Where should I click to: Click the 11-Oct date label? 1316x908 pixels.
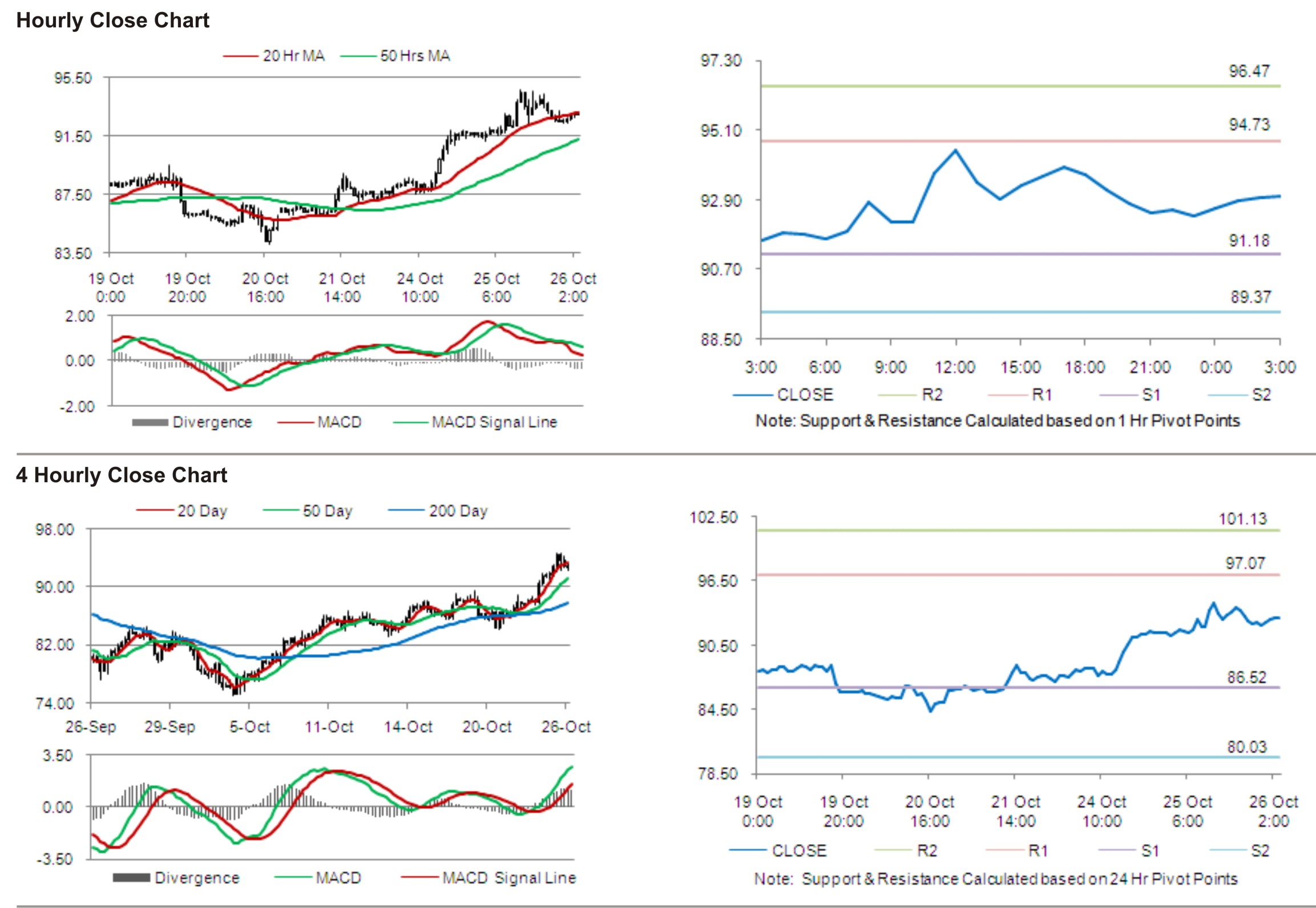click(329, 727)
